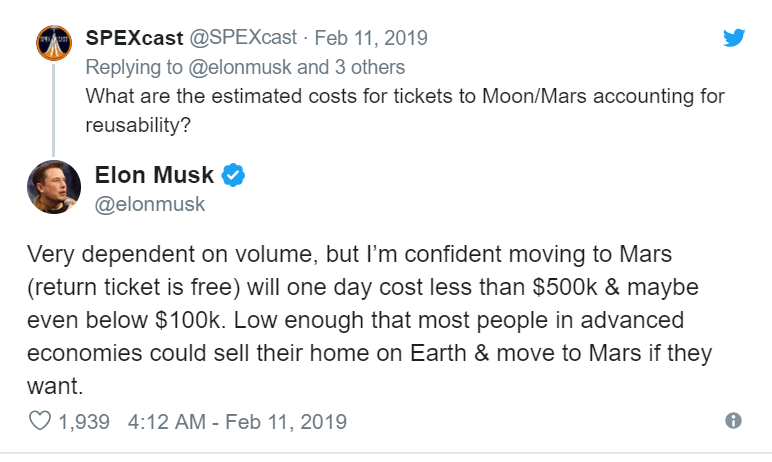Open the 4:12 AM - Feb 11, 2019 timestamp
The width and height of the screenshot is (772, 462).
pyautogui.click(x=237, y=421)
